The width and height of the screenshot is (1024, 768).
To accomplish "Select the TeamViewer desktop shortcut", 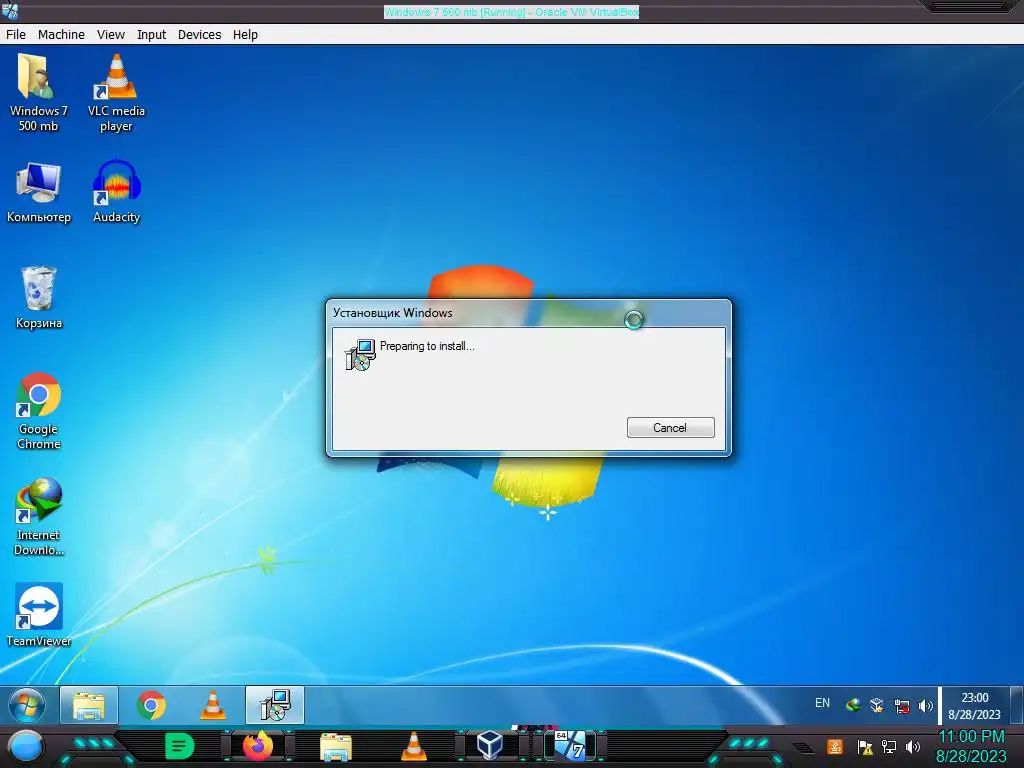I will (39, 615).
